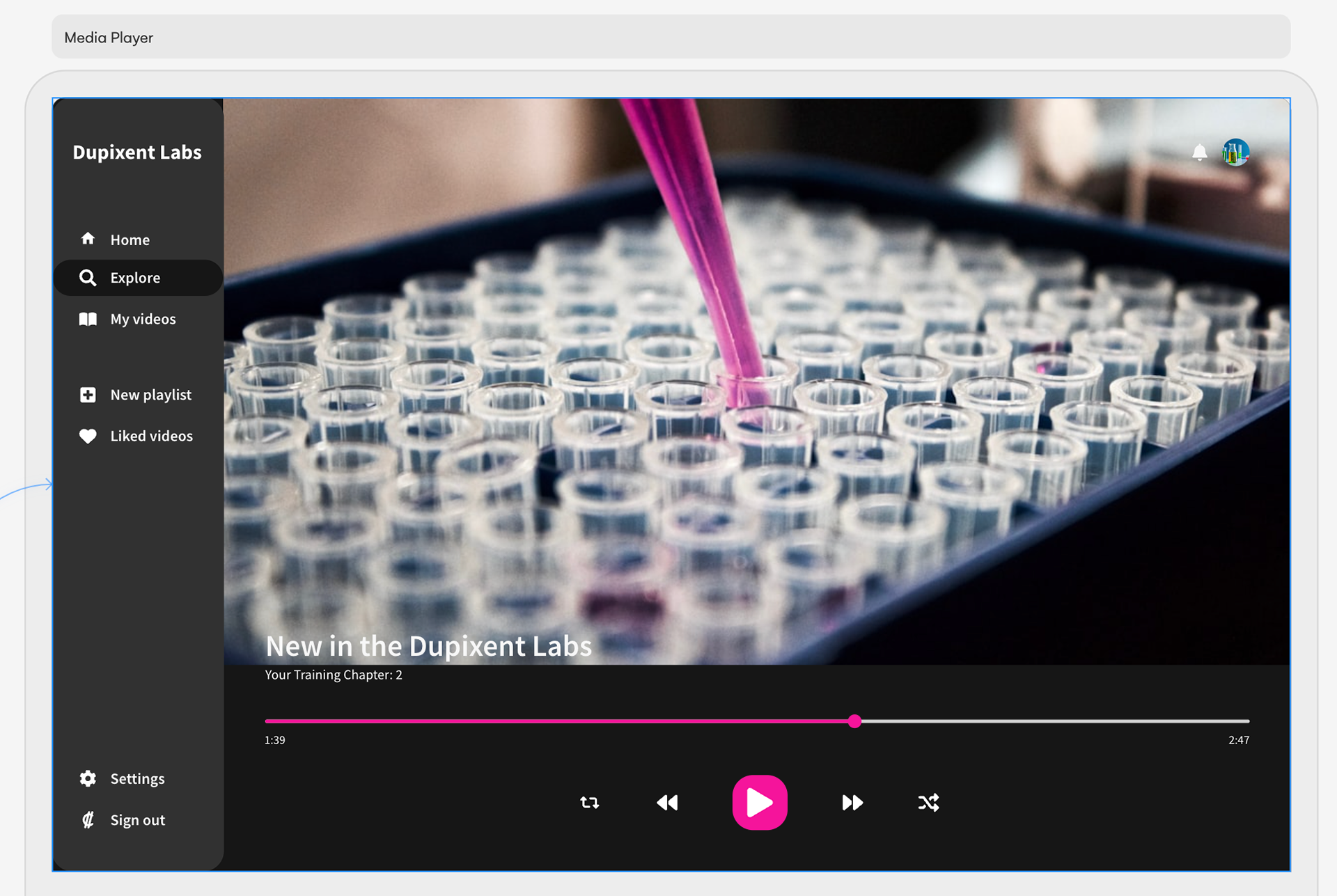Viewport: 1337px width, 896px height.
Task: Rewind the video
Action: point(667,803)
